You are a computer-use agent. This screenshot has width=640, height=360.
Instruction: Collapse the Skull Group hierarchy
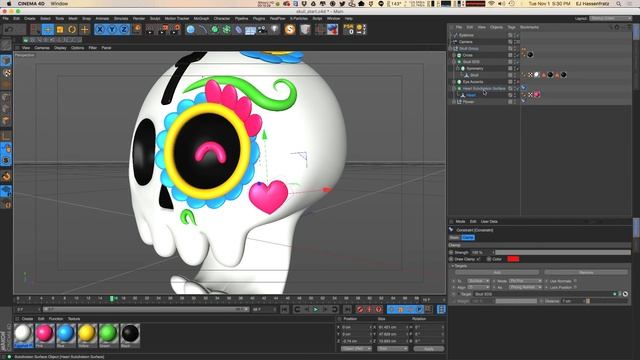click(x=451, y=49)
